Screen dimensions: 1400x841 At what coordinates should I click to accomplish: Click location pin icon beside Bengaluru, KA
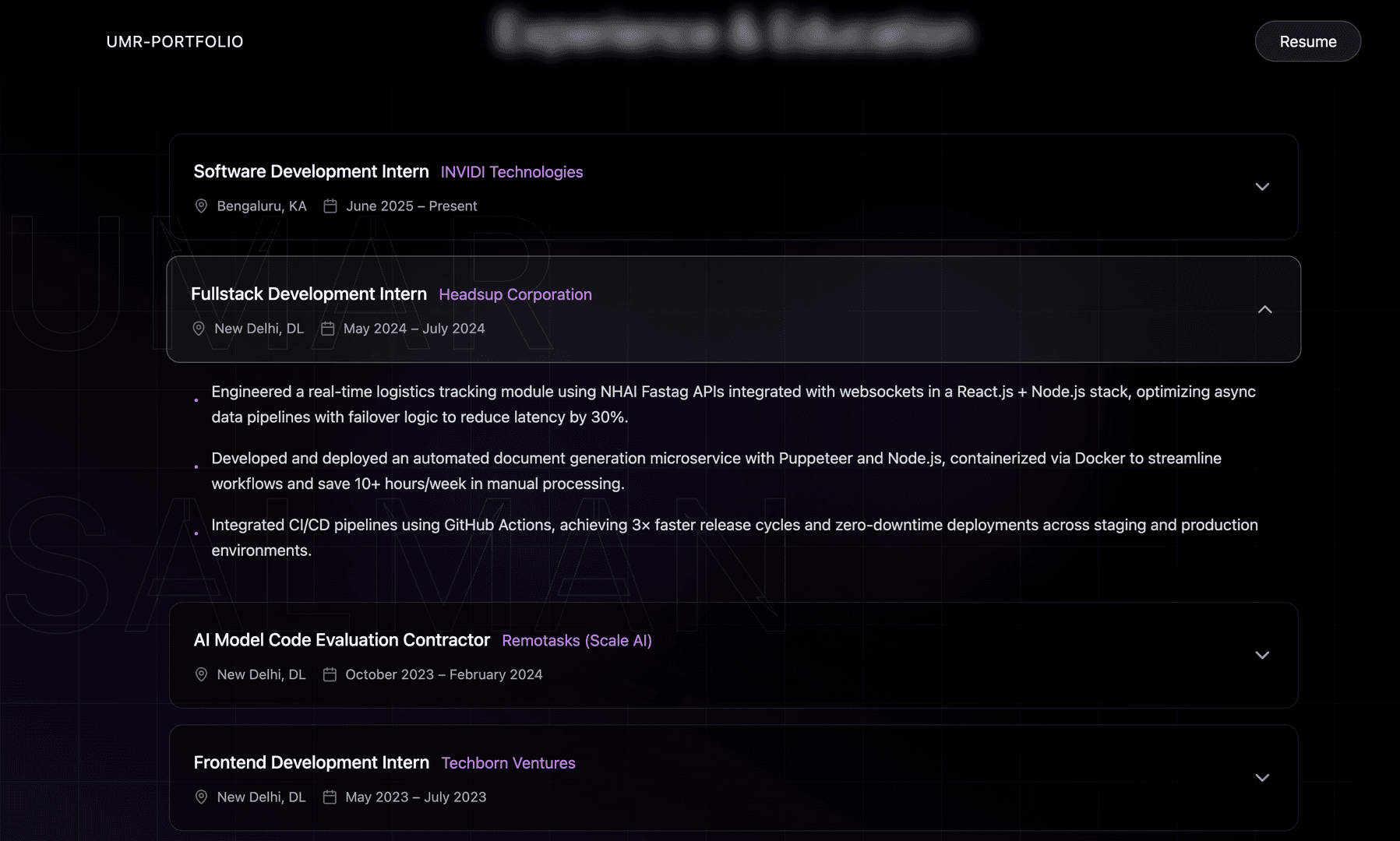click(x=201, y=206)
